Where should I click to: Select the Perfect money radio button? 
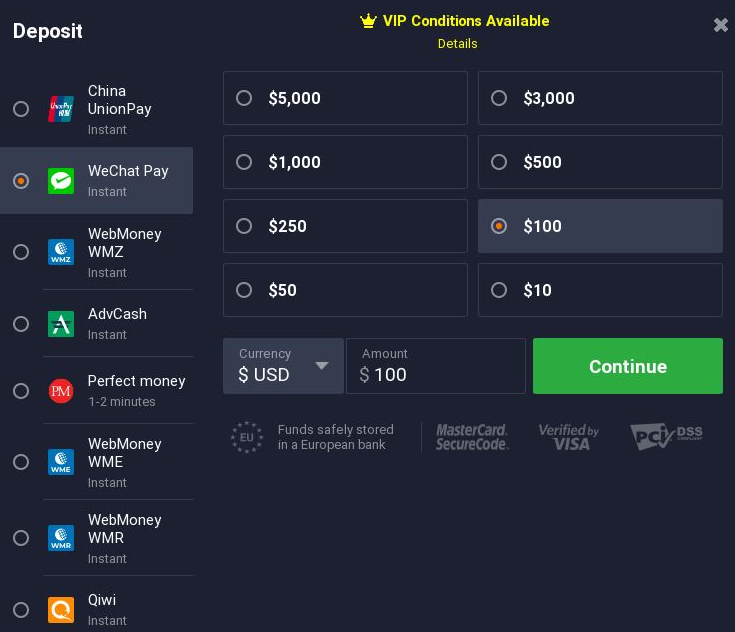click(x=21, y=391)
